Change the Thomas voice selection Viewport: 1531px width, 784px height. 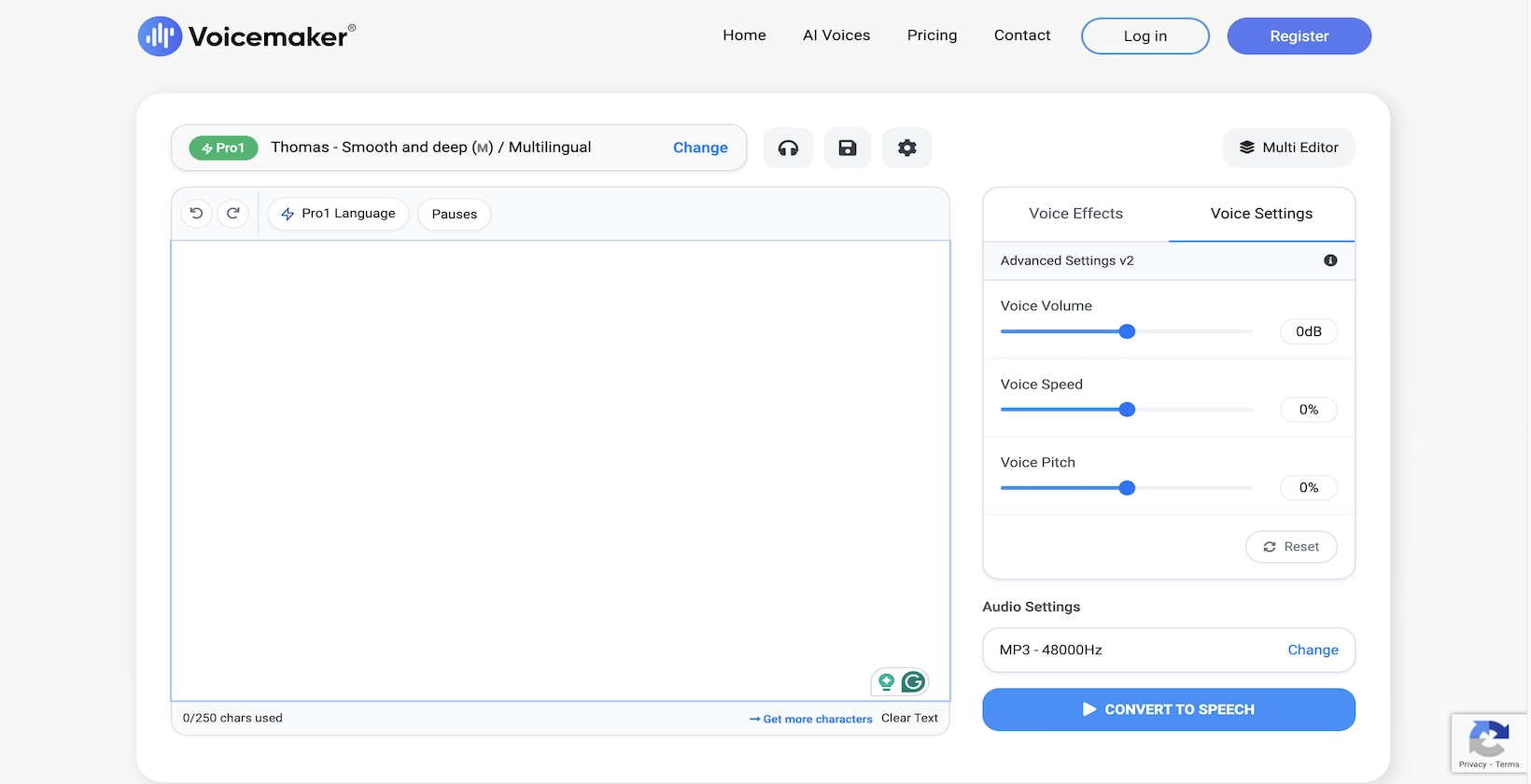pos(700,147)
